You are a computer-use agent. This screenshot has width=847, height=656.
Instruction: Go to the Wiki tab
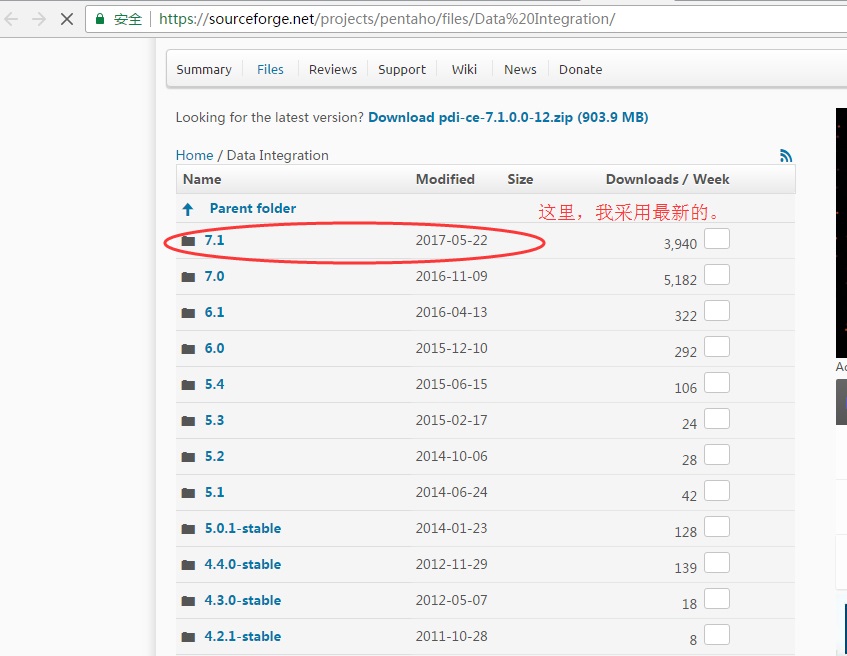[x=464, y=70]
